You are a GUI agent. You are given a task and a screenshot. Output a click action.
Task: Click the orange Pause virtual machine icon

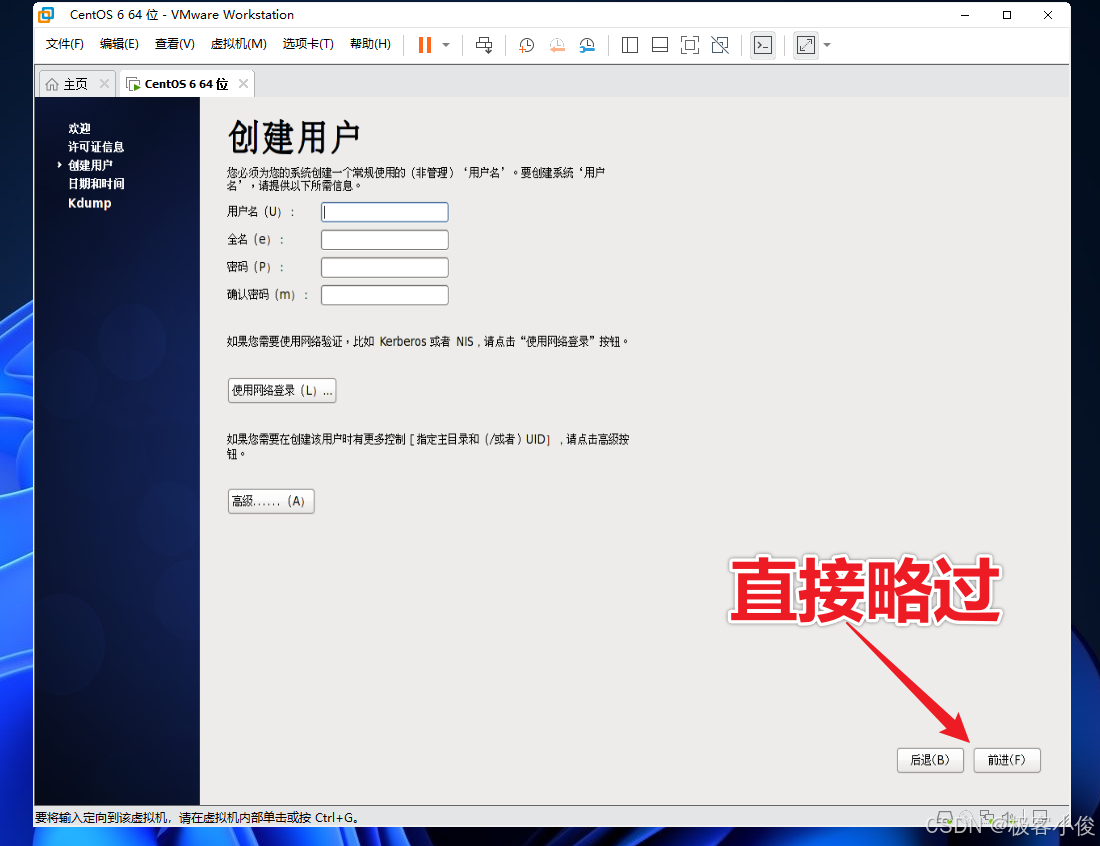(x=424, y=45)
